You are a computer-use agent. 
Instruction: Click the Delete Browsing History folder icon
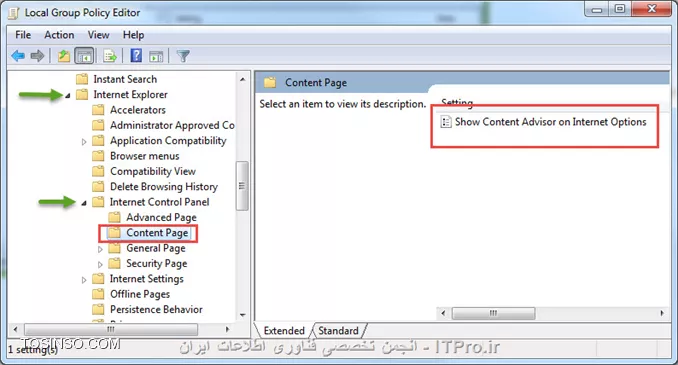(x=99, y=186)
